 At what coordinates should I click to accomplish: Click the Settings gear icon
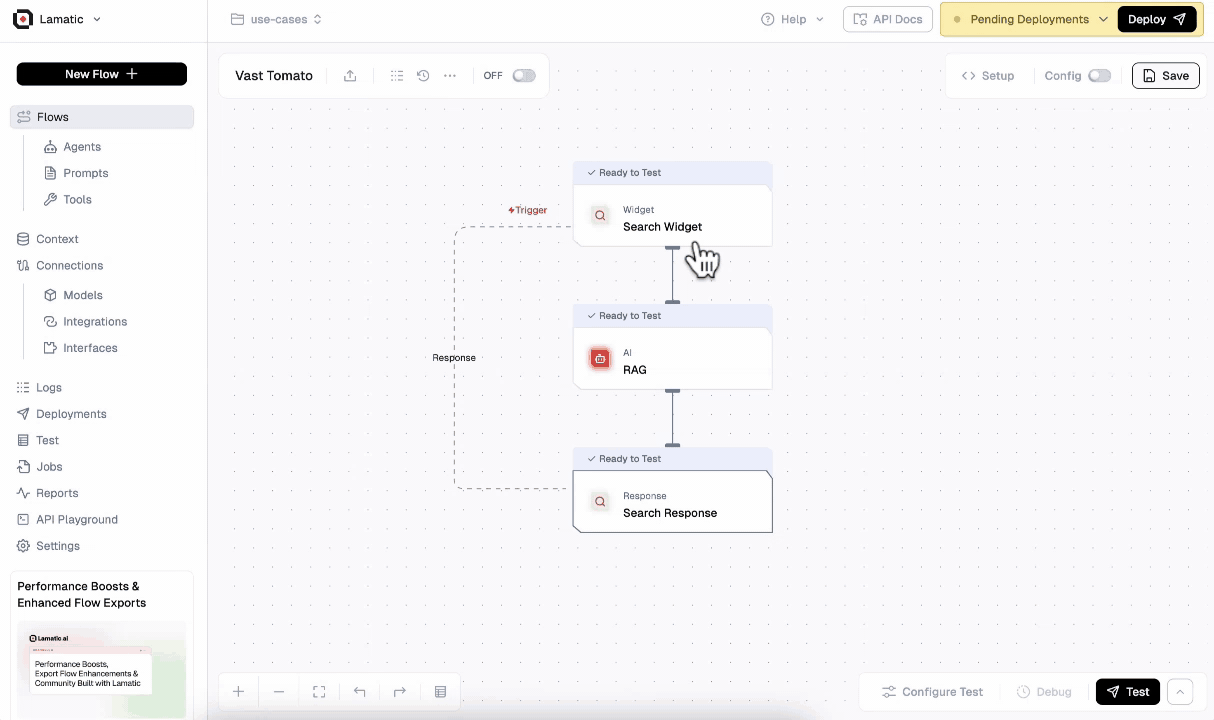[23, 546]
